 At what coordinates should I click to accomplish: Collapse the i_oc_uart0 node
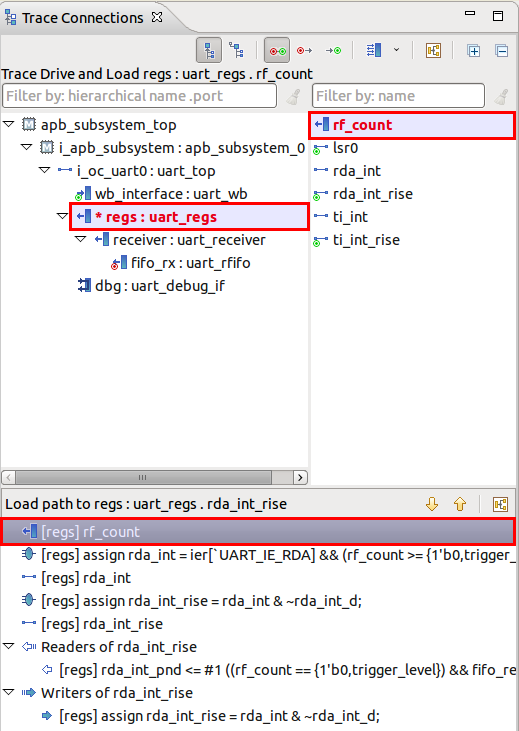pos(45,170)
